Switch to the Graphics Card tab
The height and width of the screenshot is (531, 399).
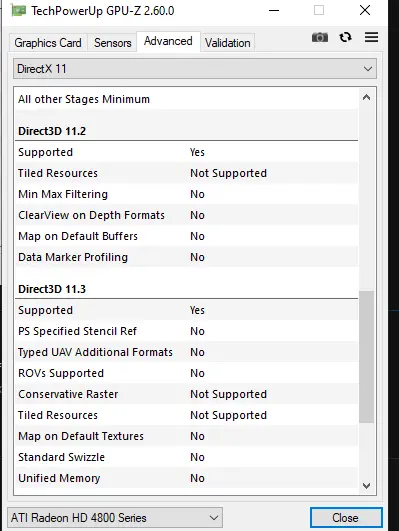[x=48, y=43]
